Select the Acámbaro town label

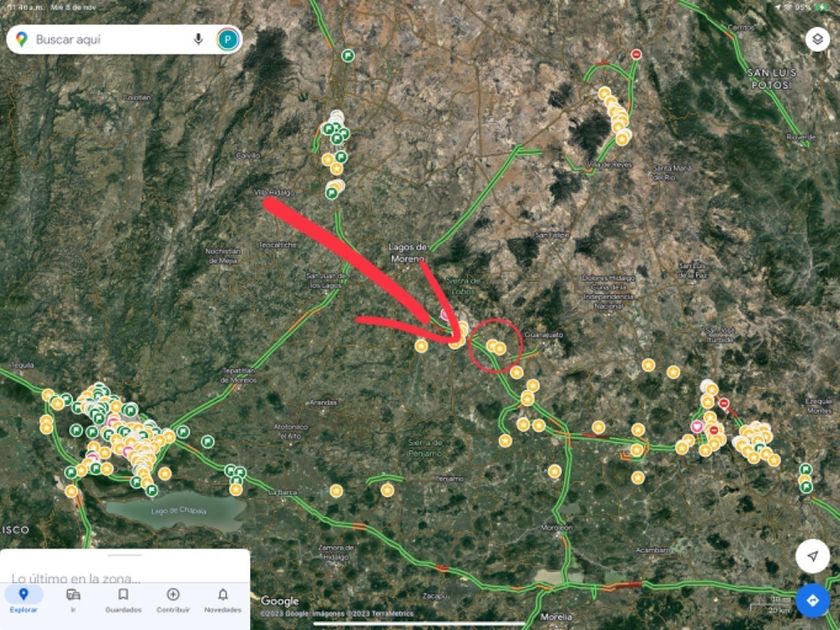(653, 550)
